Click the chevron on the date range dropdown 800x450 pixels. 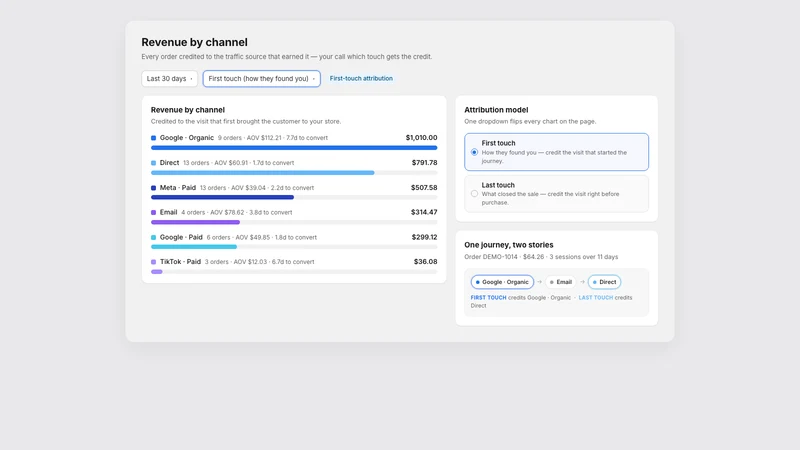[x=191, y=79]
